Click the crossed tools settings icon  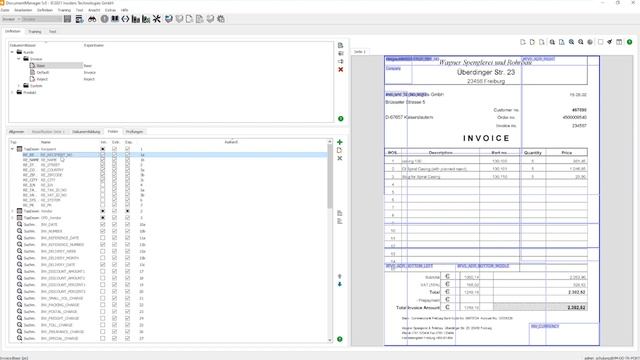(x=157, y=19)
